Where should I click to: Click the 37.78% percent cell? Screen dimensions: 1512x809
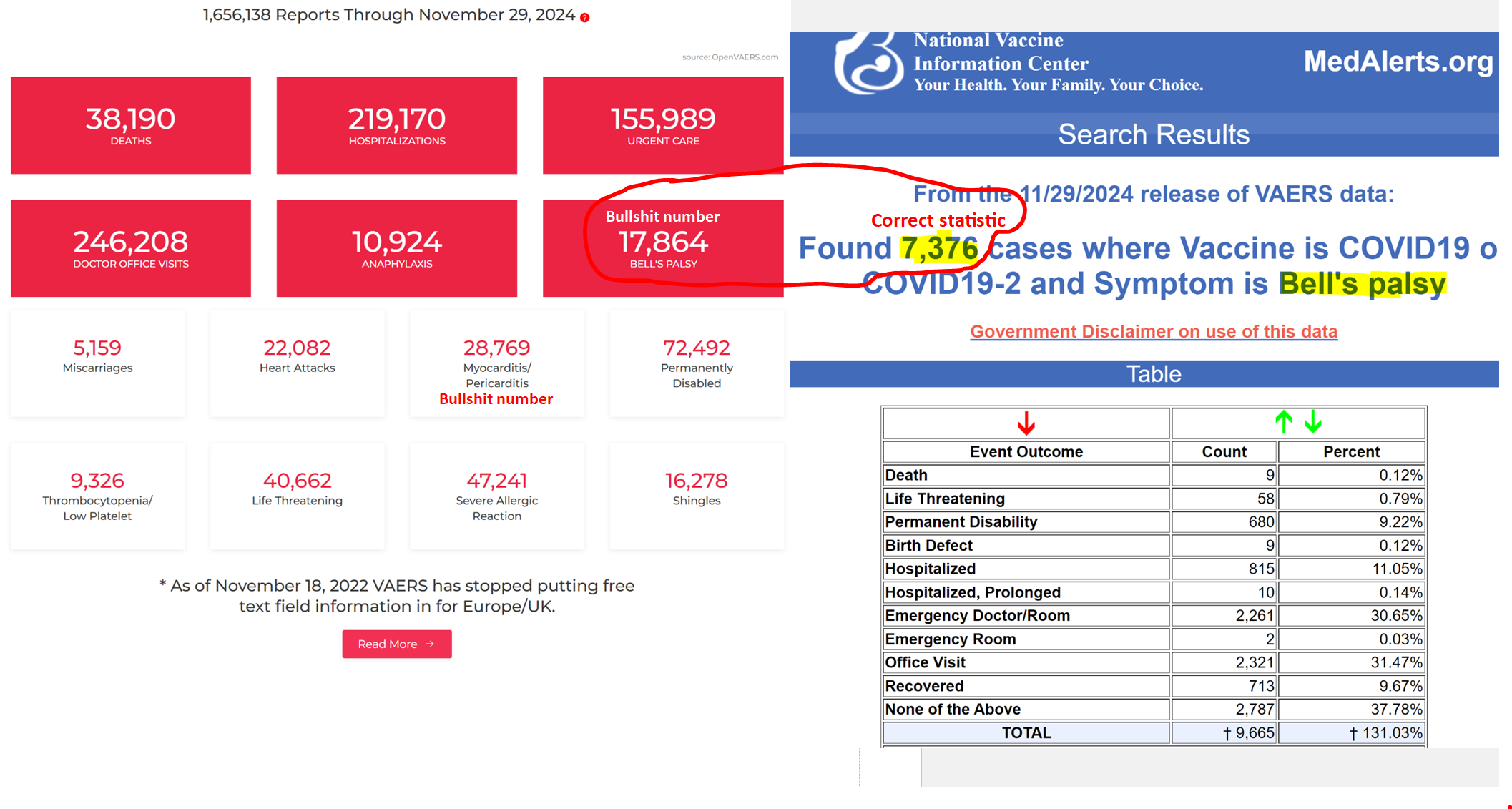(x=1351, y=710)
